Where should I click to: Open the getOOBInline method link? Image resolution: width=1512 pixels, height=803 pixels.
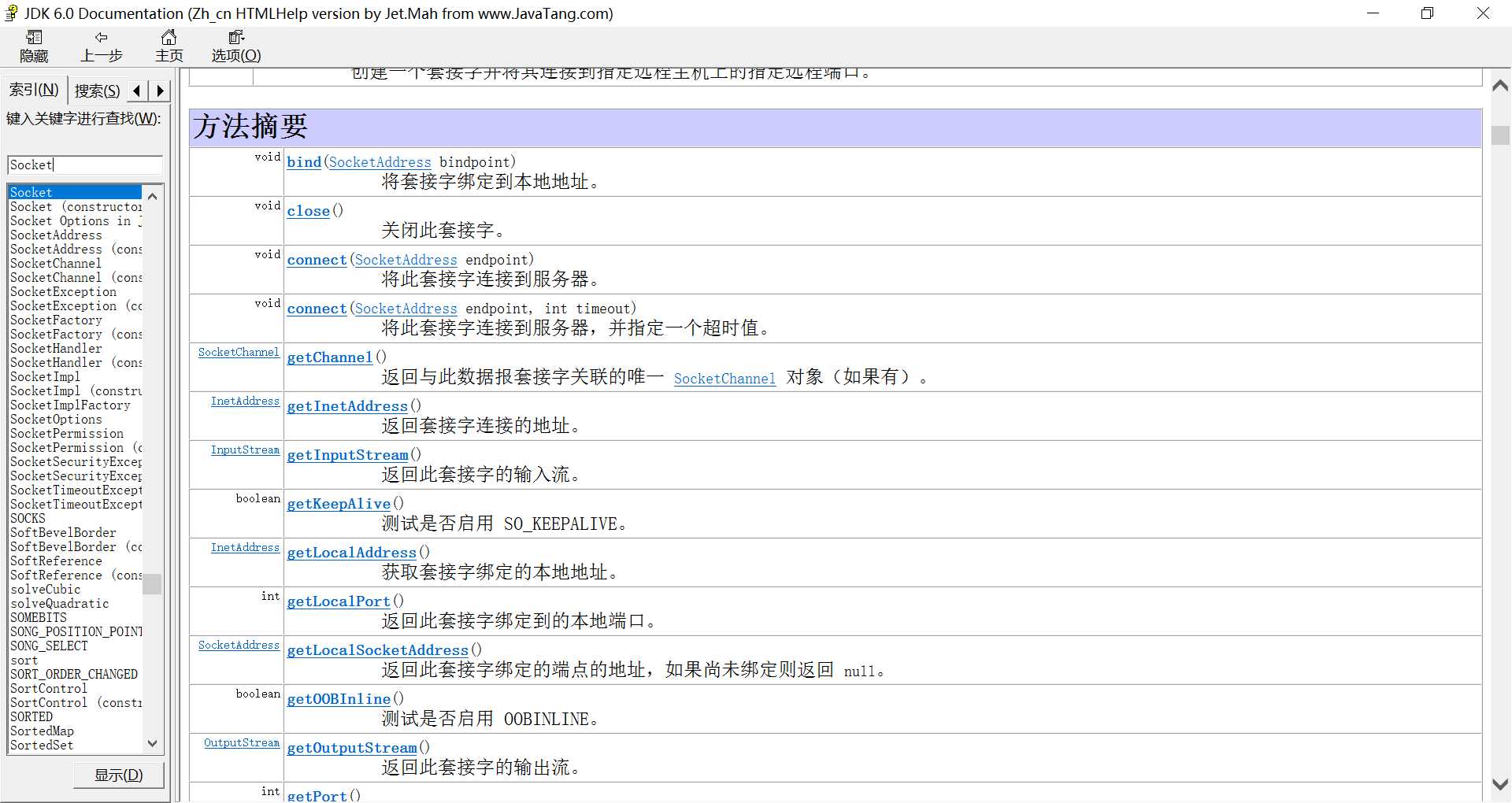[339, 699]
